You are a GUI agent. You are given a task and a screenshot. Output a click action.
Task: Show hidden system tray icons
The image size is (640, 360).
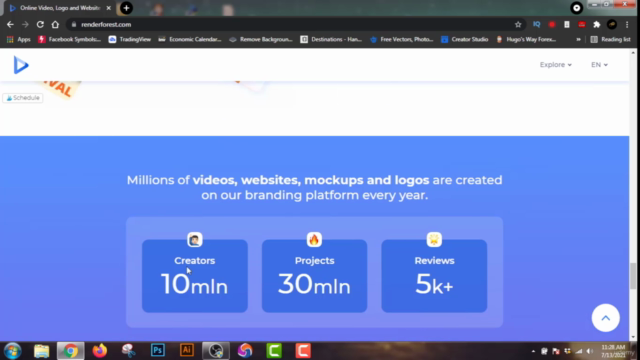click(x=533, y=351)
